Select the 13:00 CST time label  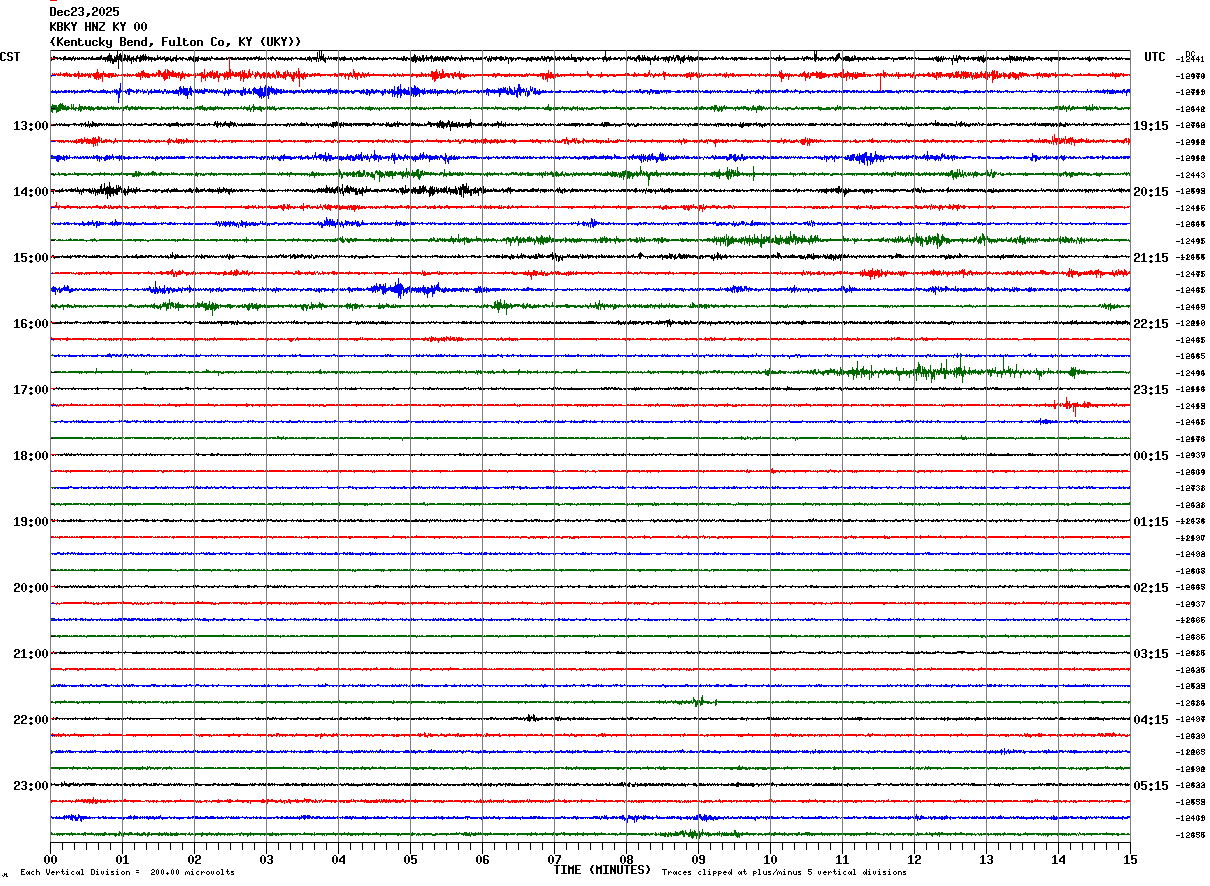[30, 126]
